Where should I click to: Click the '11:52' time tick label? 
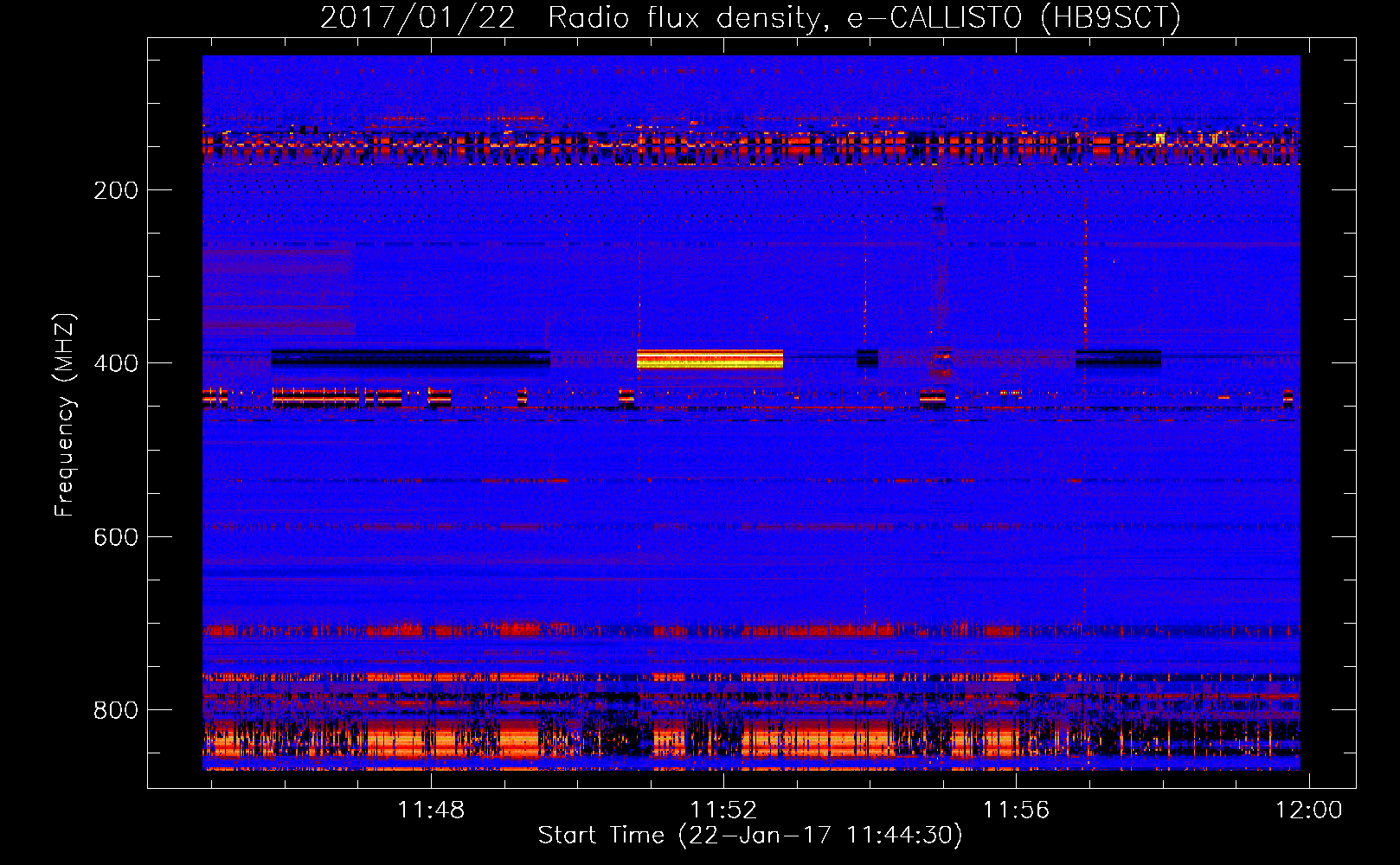(x=723, y=810)
